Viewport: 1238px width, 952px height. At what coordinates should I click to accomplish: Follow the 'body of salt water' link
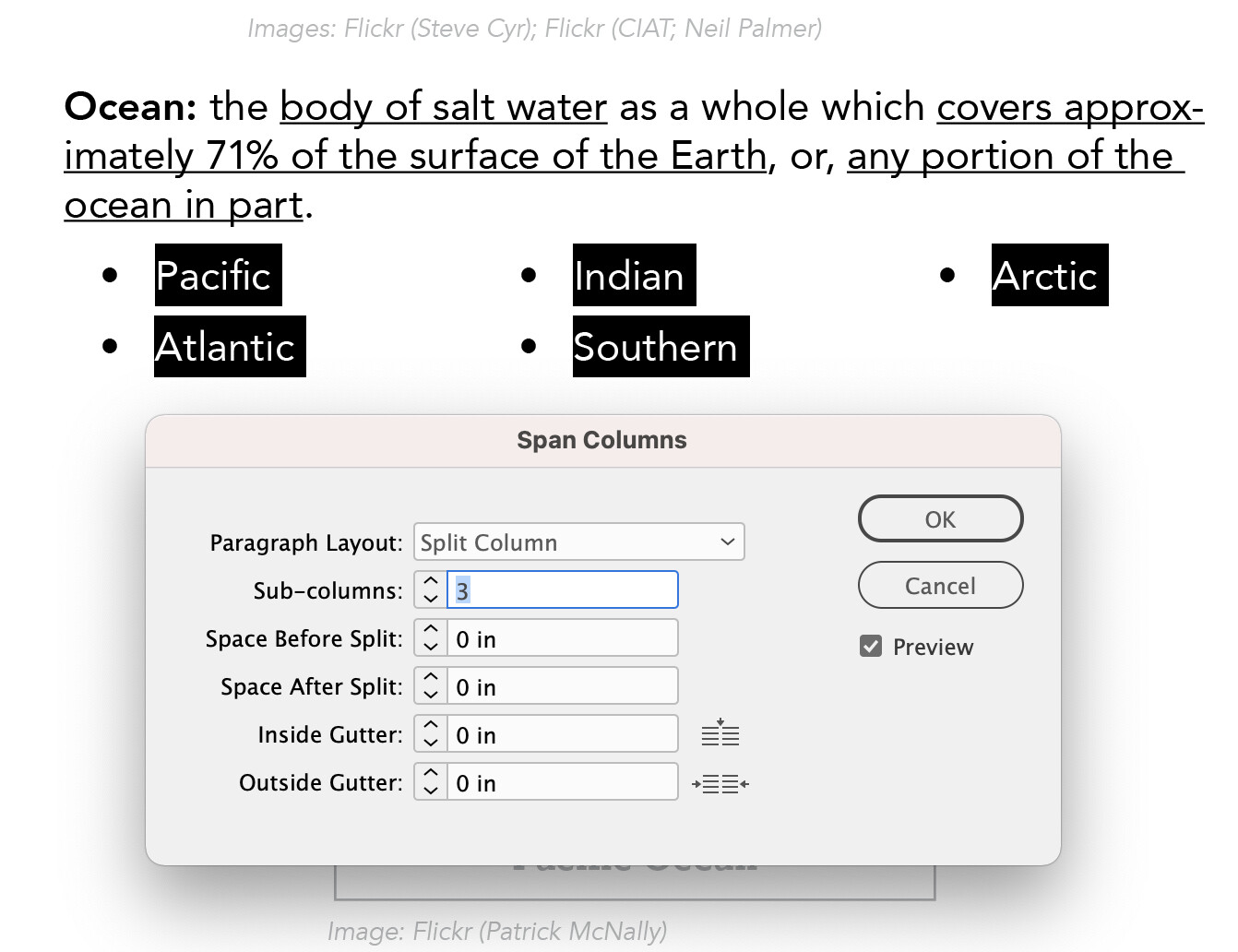click(443, 107)
